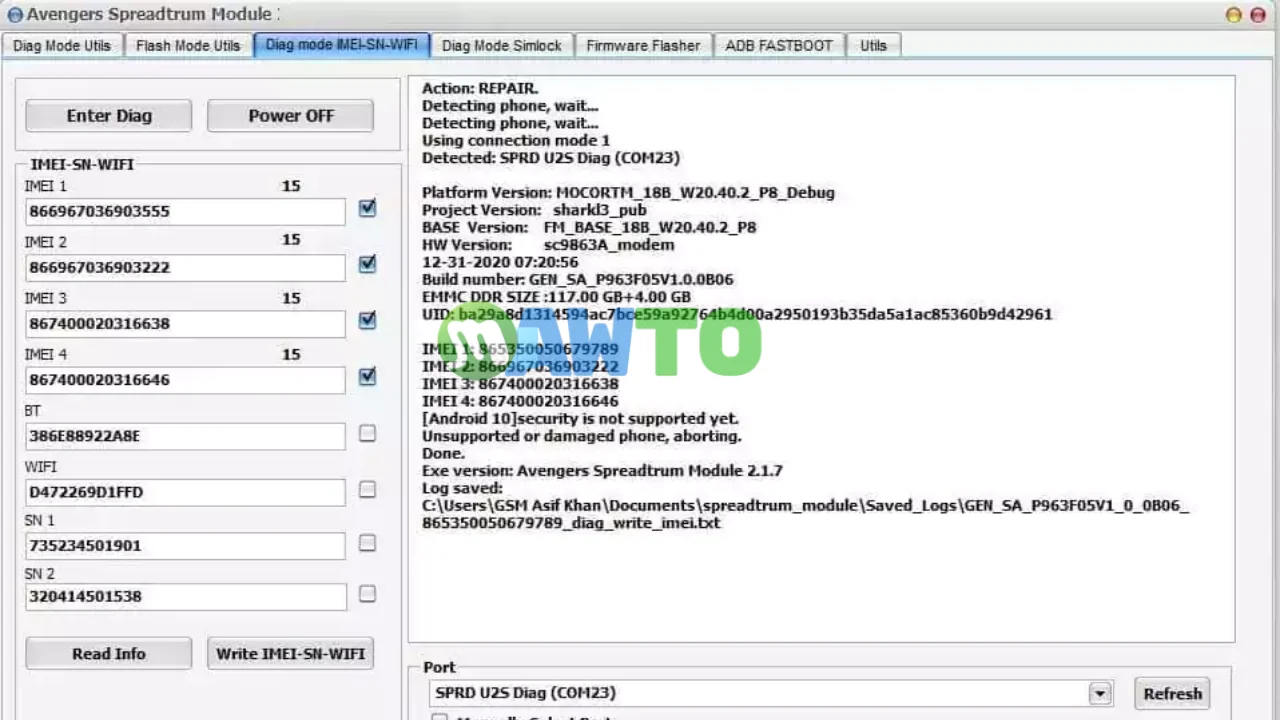This screenshot has width=1280, height=720.
Task: Focus the SN 2 input field
Action: [x=186, y=597]
